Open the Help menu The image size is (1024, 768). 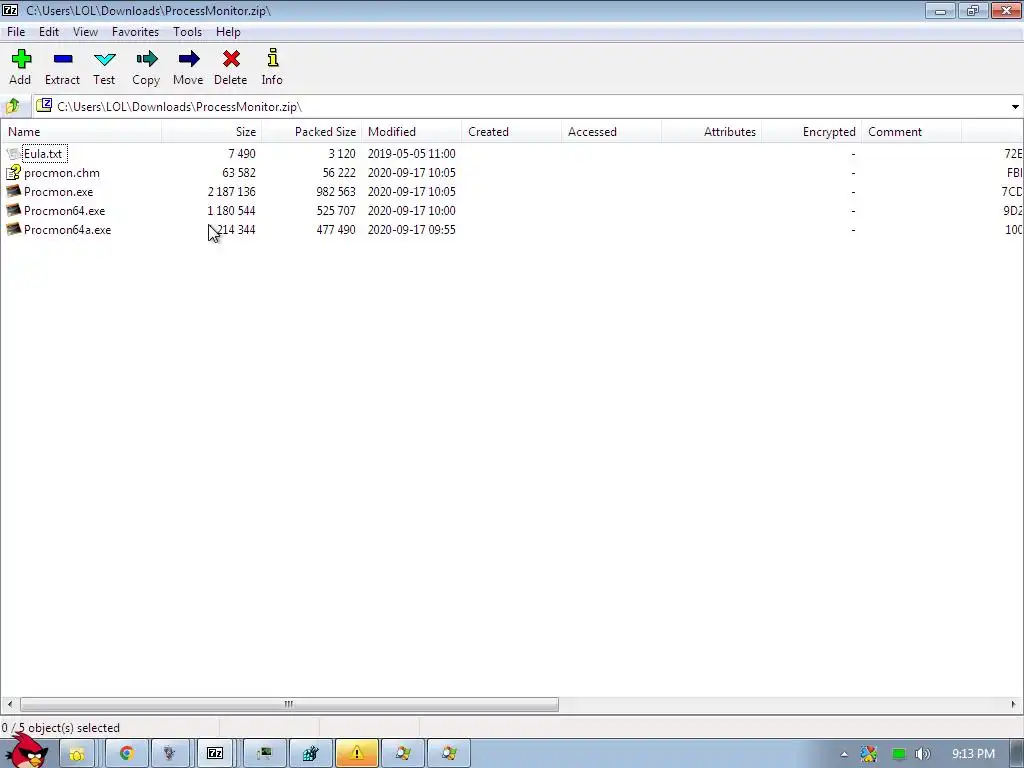point(228,31)
